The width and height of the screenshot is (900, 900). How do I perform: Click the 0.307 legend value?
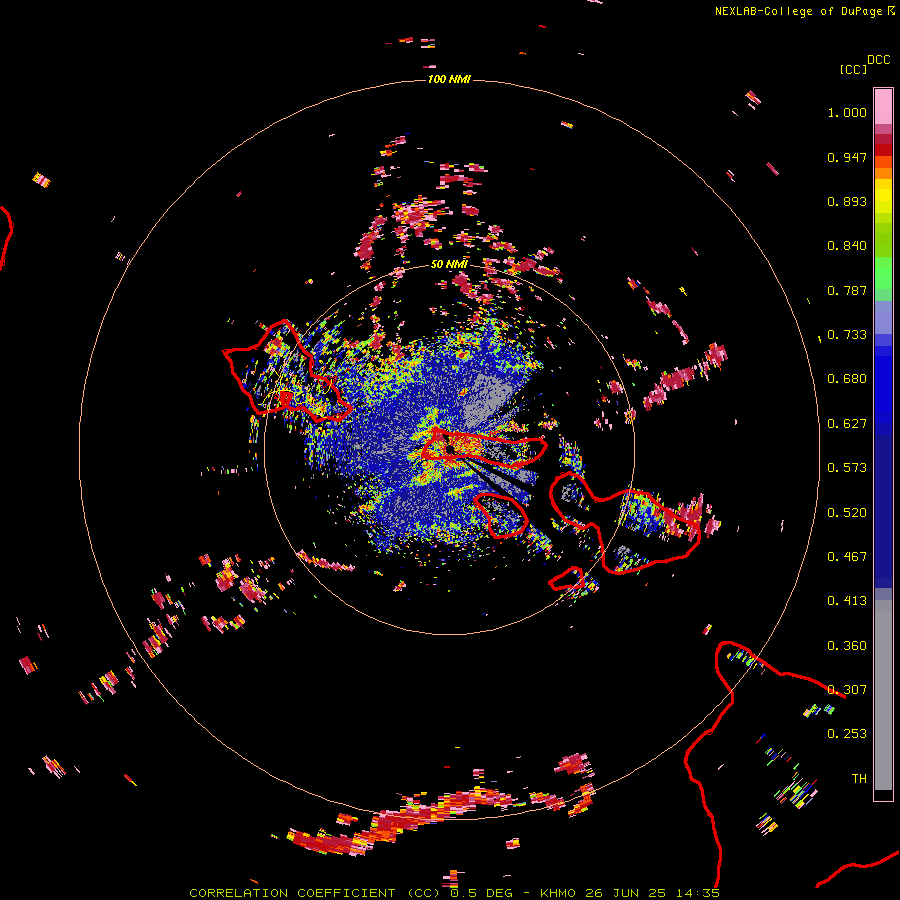click(847, 690)
